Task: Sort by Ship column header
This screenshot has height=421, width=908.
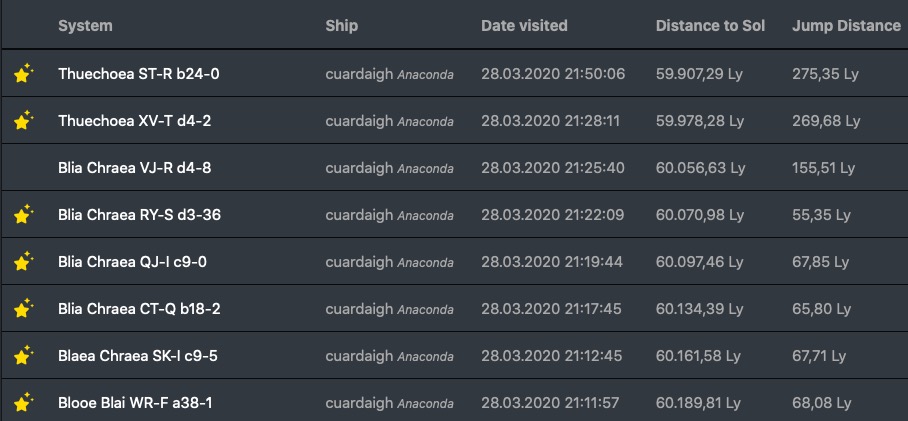Action: pos(341,25)
